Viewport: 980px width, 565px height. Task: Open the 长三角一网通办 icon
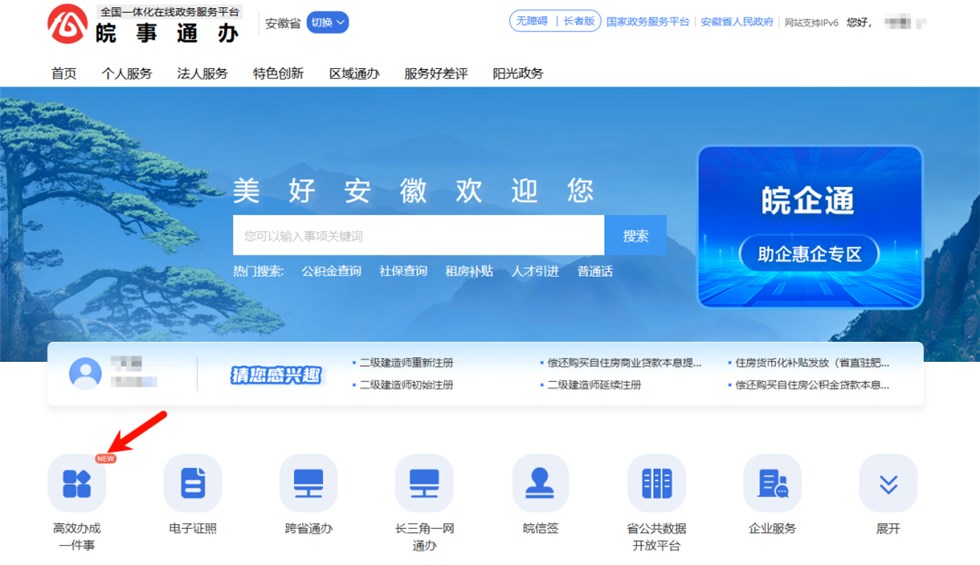pyautogui.click(x=424, y=484)
